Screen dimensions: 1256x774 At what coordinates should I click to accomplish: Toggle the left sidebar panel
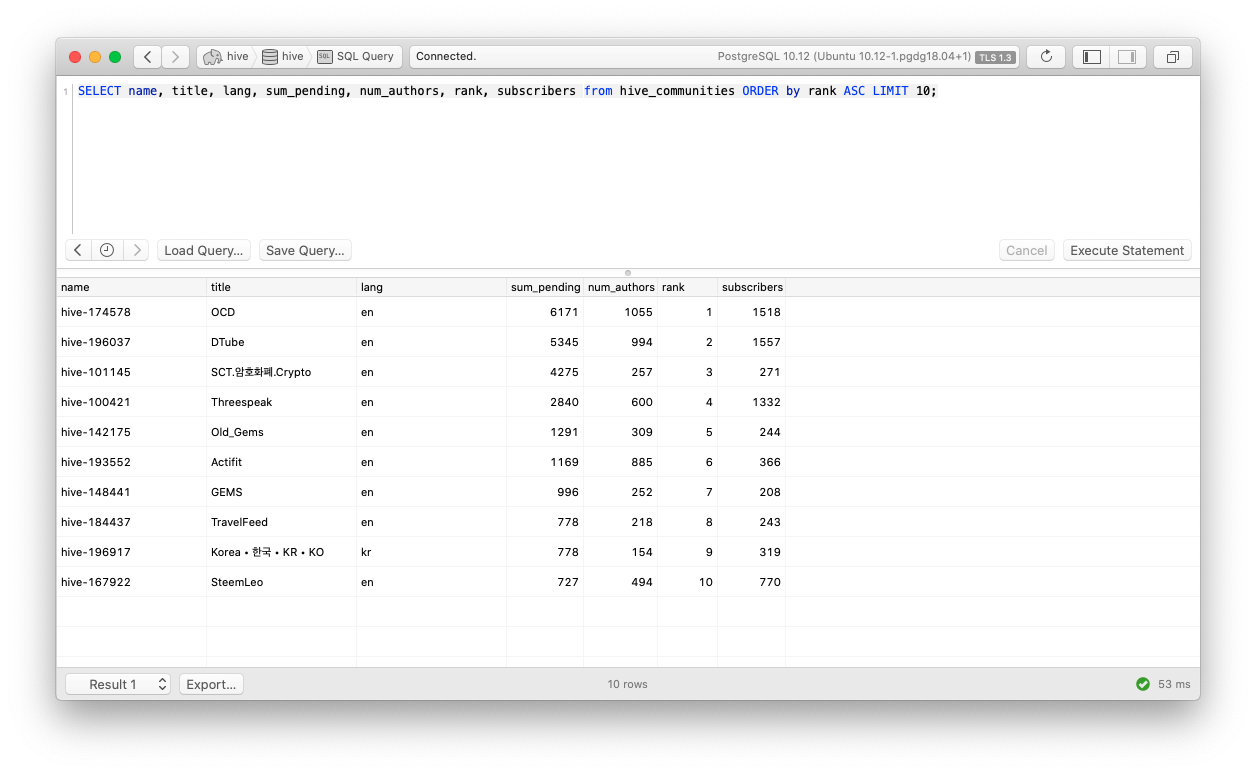point(1092,57)
